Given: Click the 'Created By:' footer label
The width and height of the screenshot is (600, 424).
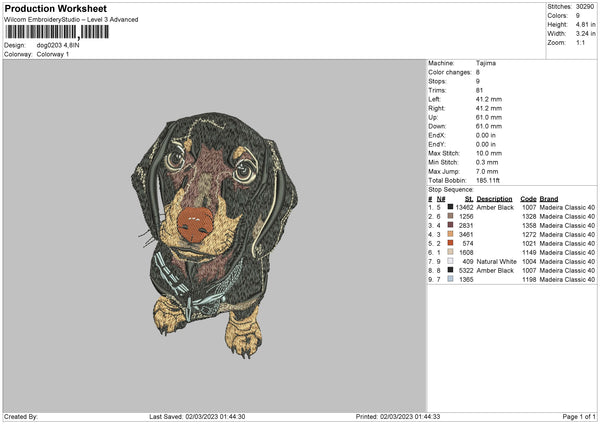Looking at the screenshot, I should [x=21, y=417].
